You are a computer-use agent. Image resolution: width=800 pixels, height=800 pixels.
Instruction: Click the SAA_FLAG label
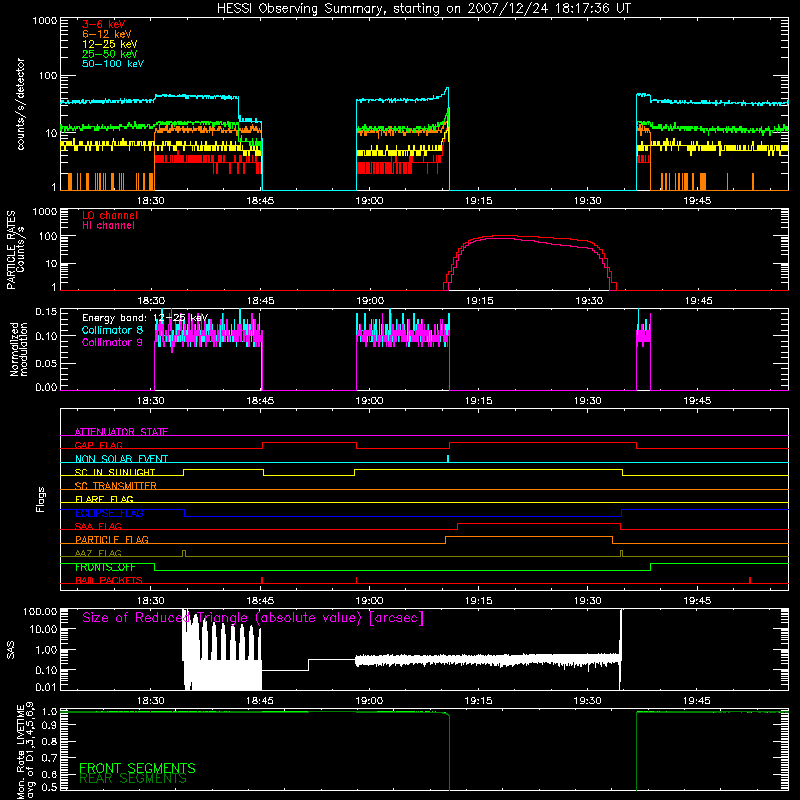[98, 526]
